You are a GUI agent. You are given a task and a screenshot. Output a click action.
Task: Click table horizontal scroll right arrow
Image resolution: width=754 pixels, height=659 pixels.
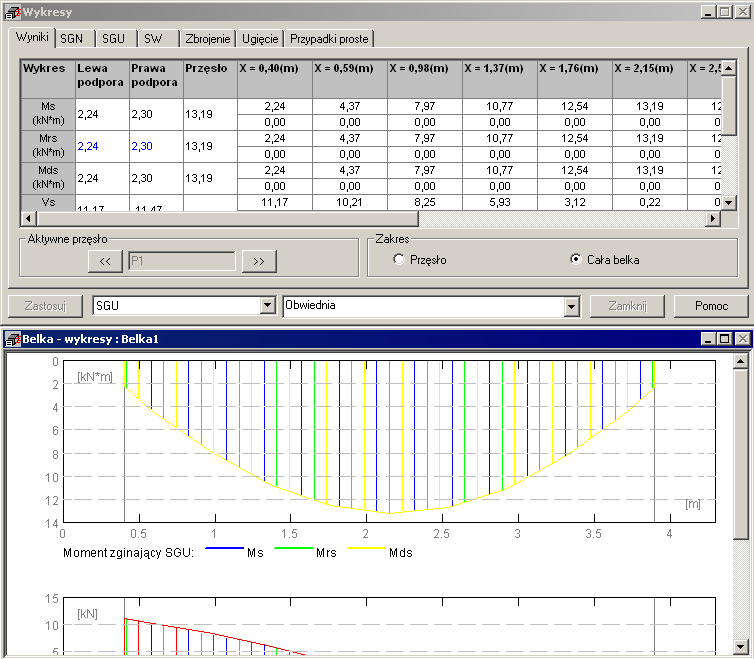click(x=713, y=218)
